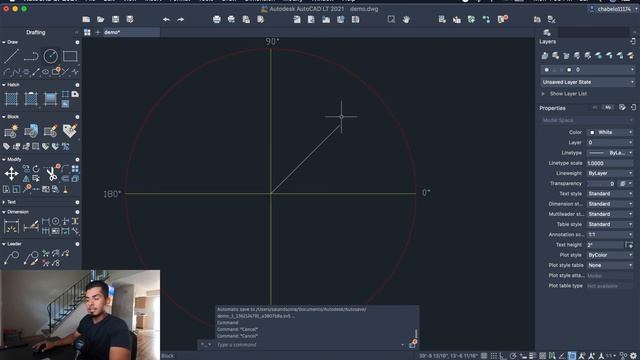Select the Multileader tool
Image resolution: width=640 pixels, height=360 pixels.
[x=11, y=258]
